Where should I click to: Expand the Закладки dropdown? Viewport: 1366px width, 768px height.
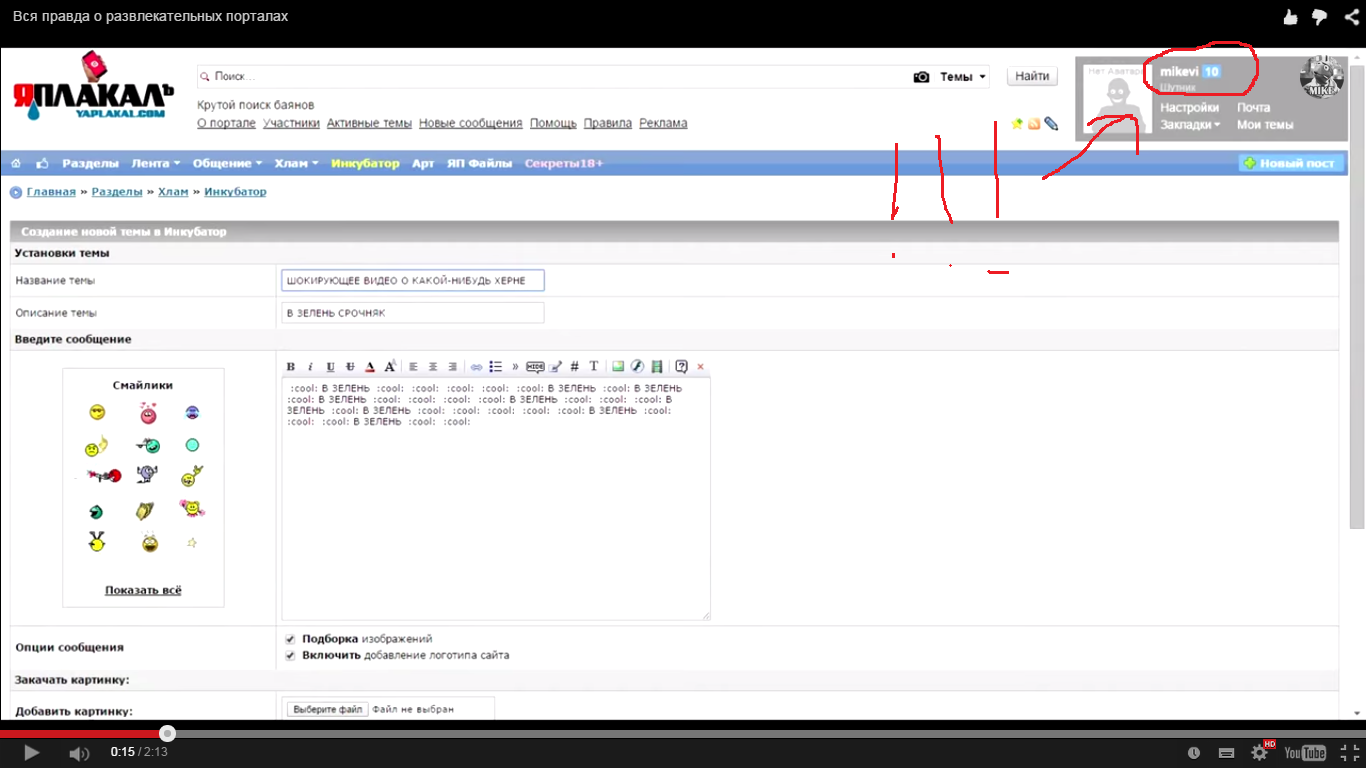(1190, 125)
